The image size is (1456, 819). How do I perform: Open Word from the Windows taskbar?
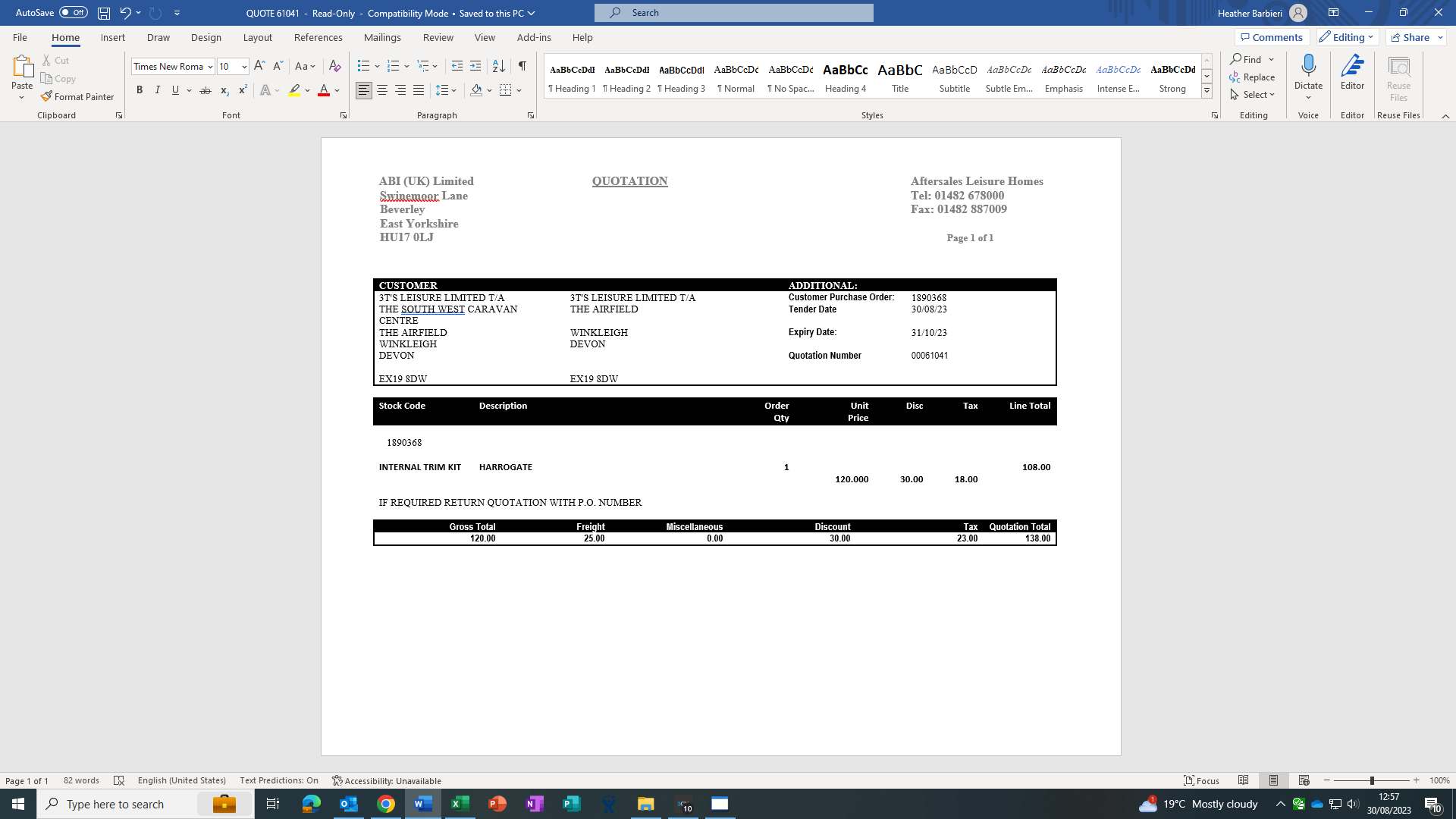(423, 804)
